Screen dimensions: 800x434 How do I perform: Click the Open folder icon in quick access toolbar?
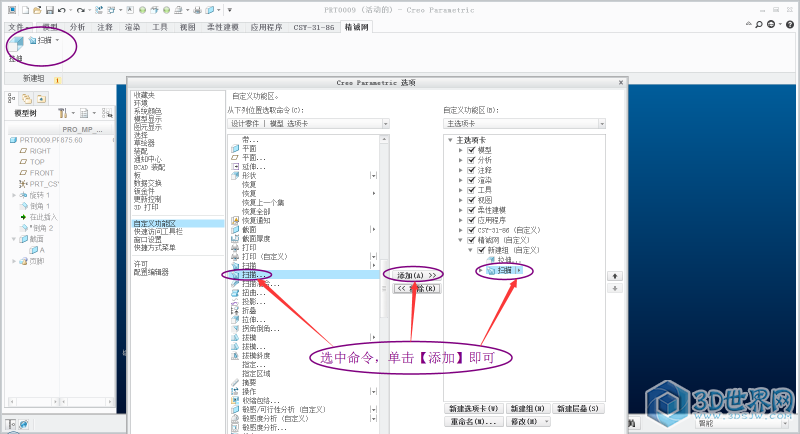click(x=37, y=10)
